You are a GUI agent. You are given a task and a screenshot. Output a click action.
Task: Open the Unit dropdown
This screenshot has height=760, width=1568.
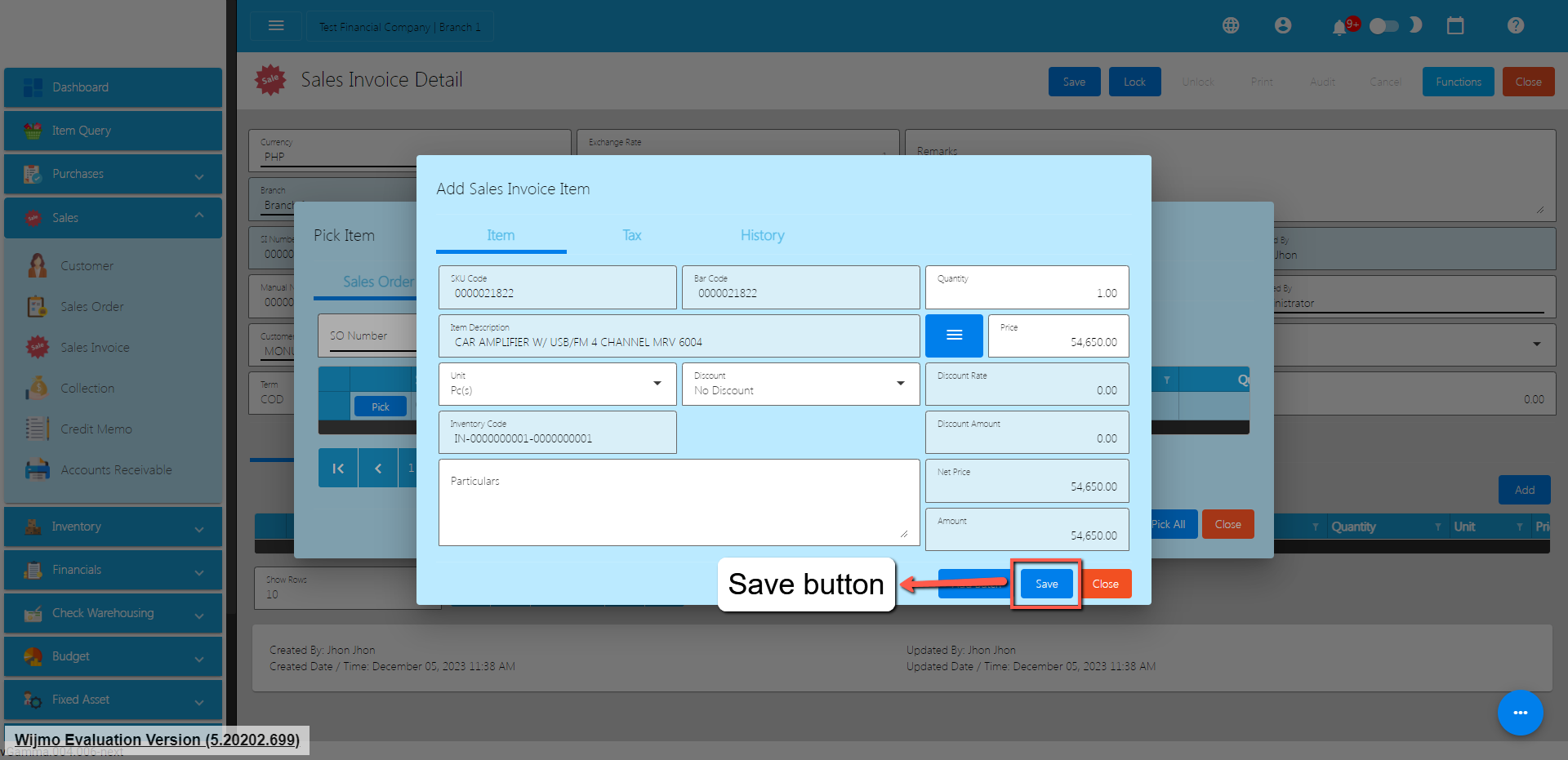click(557, 384)
